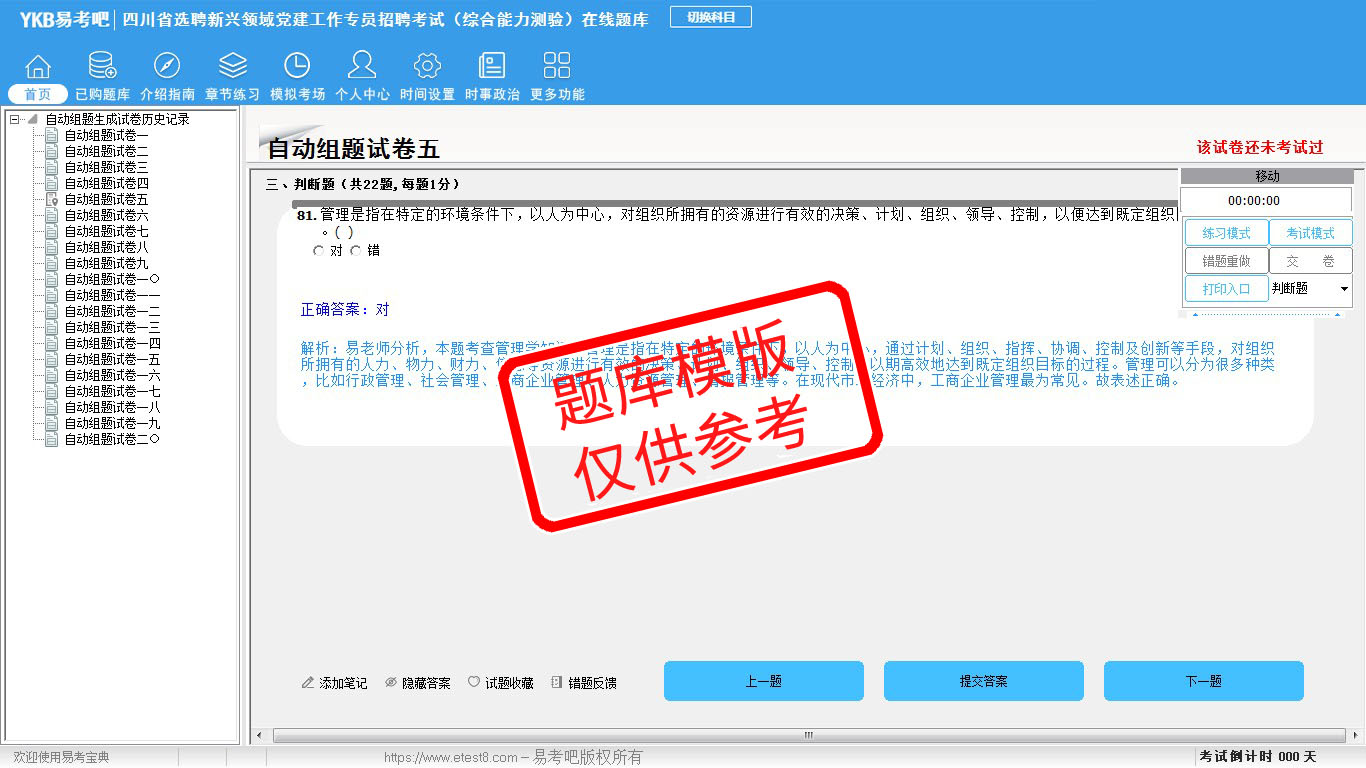Open 时间设置 gear icon

[x=427, y=67]
